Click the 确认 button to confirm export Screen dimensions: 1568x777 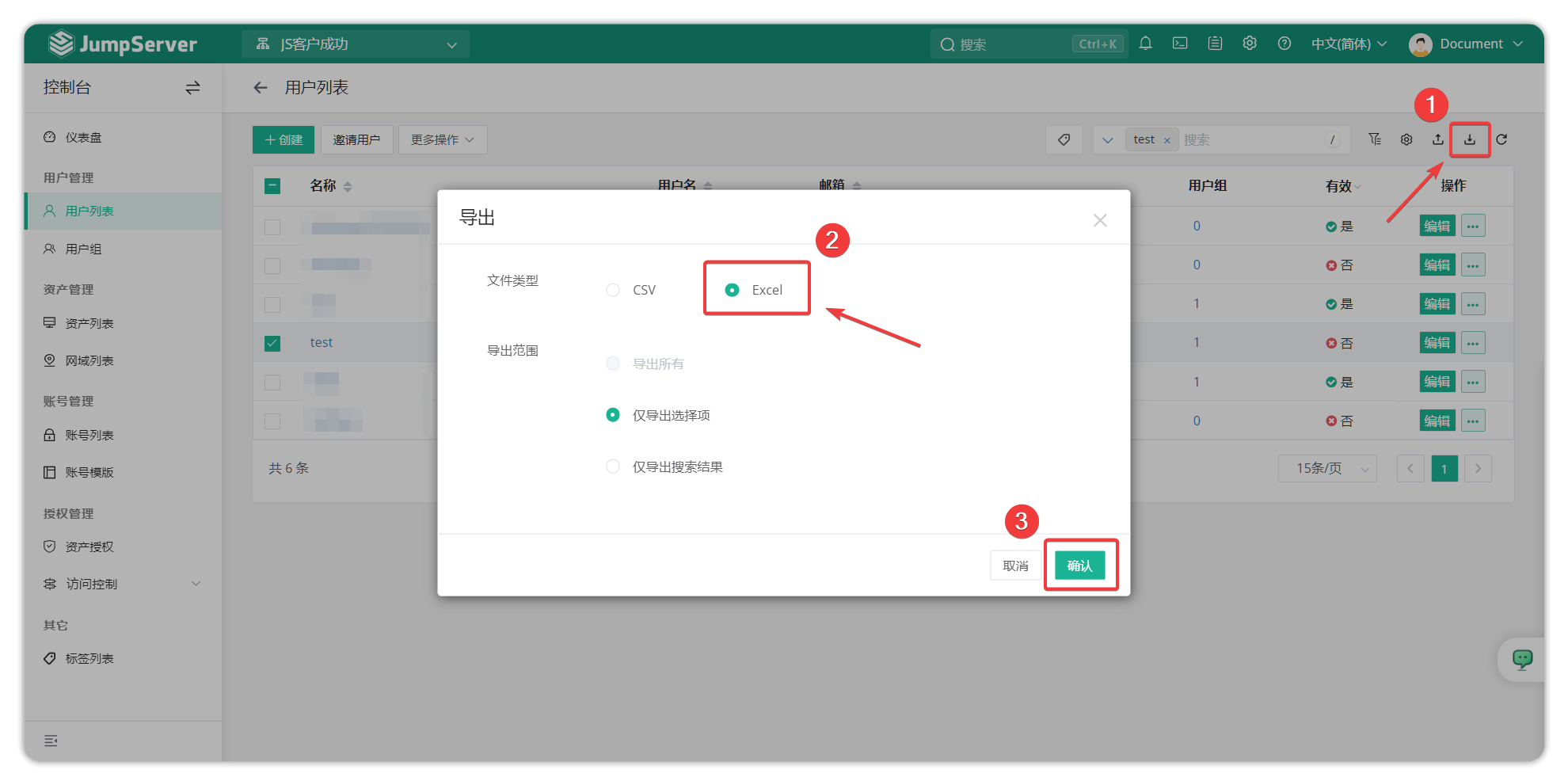point(1079,566)
